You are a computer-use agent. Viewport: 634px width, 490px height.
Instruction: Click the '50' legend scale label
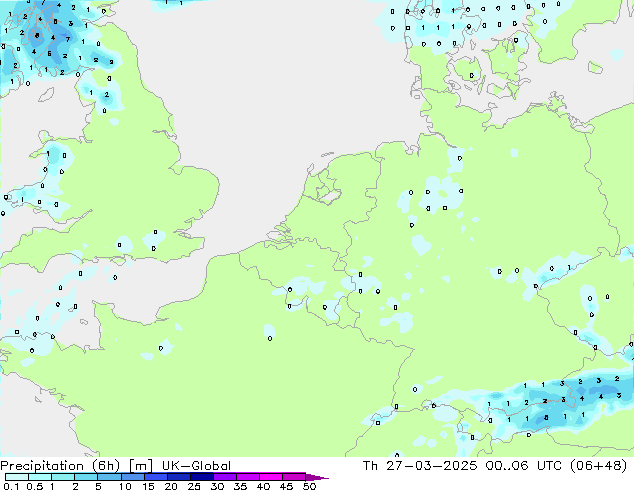(x=309, y=486)
